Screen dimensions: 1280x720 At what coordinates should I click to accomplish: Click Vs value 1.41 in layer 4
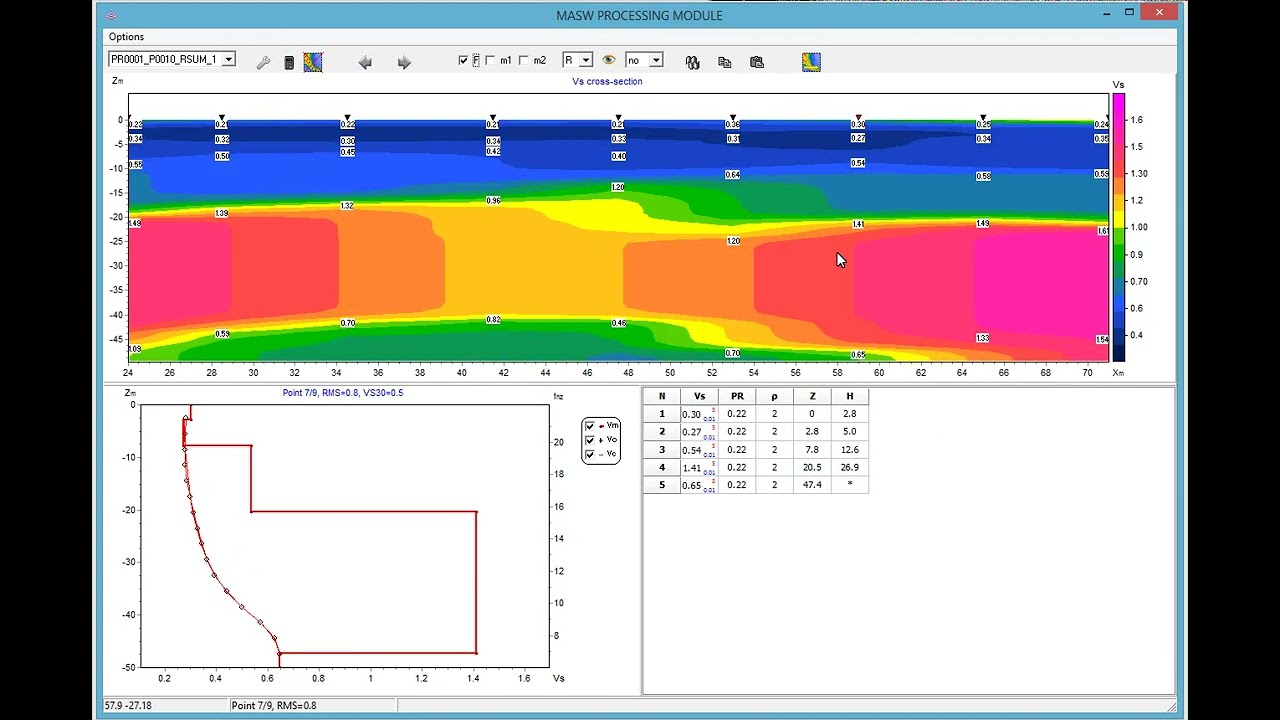click(692, 467)
